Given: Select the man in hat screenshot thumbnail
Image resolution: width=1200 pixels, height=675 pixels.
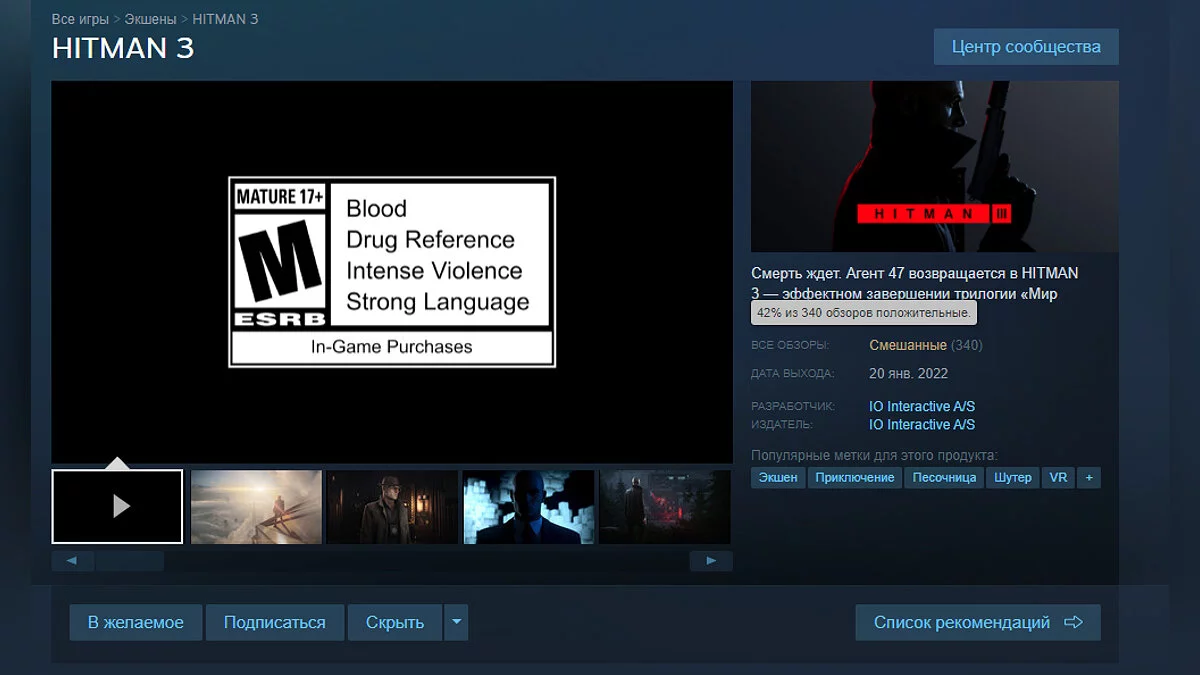Looking at the screenshot, I should tap(392, 506).
